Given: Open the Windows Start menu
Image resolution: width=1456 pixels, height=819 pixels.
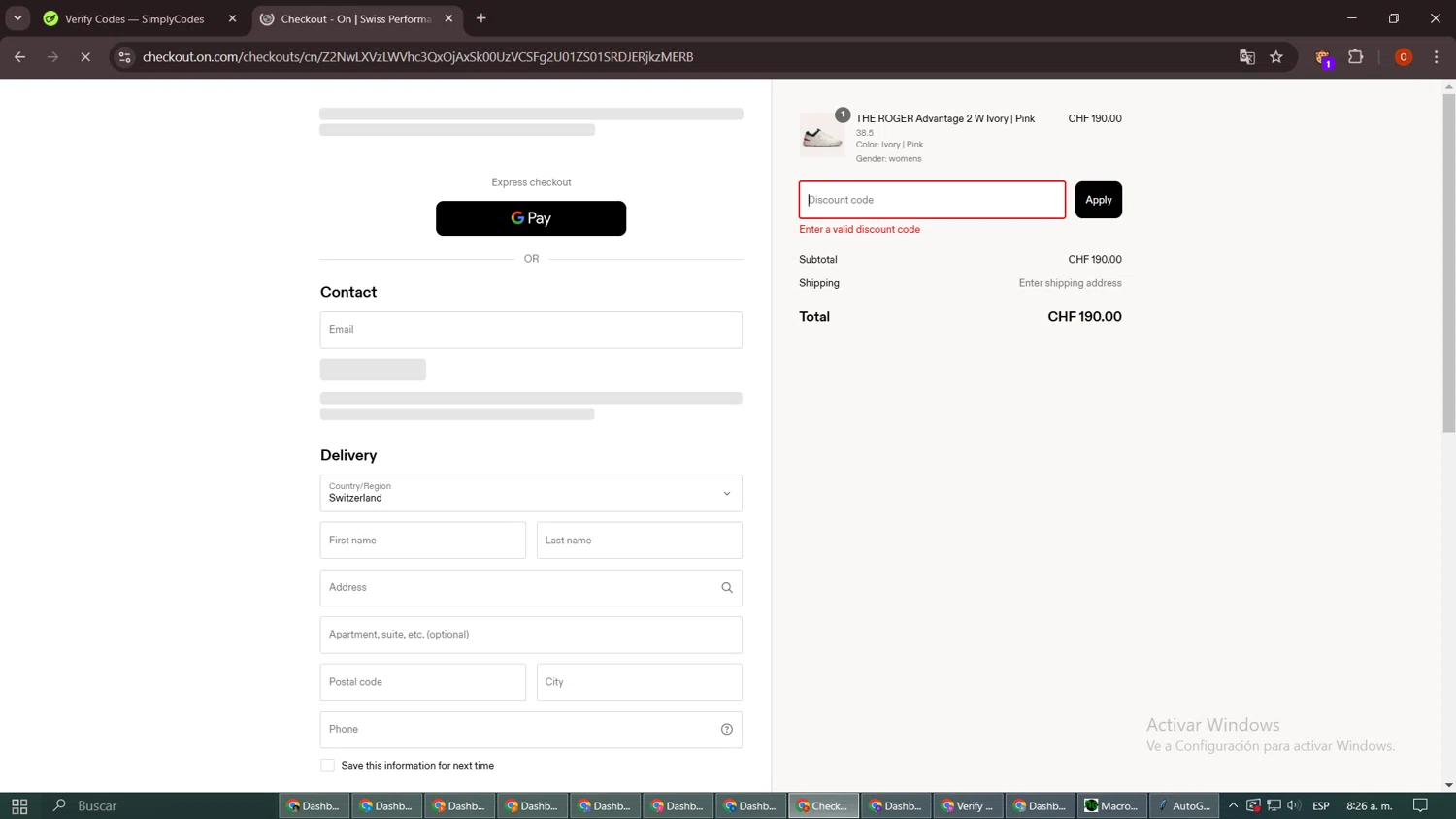Looking at the screenshot, I should 19,805.
